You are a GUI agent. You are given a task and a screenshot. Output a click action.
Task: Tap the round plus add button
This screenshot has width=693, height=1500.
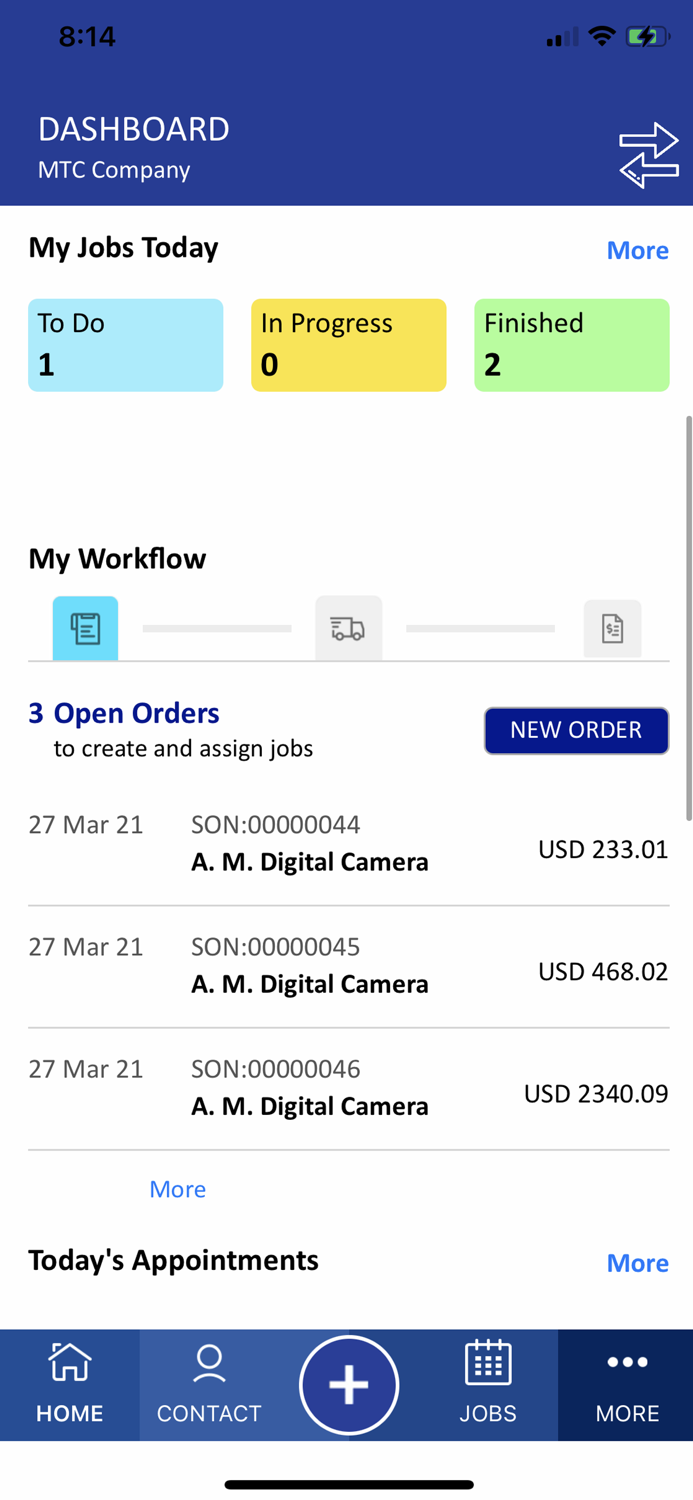tap(349, 1385)
